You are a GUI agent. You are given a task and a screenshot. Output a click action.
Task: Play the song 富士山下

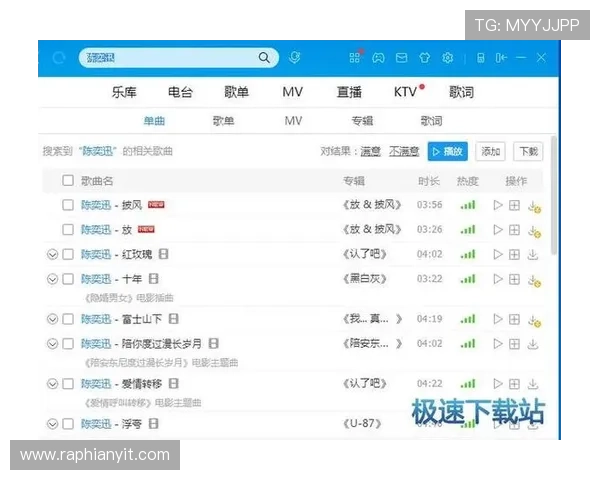[x=498, y=319]
